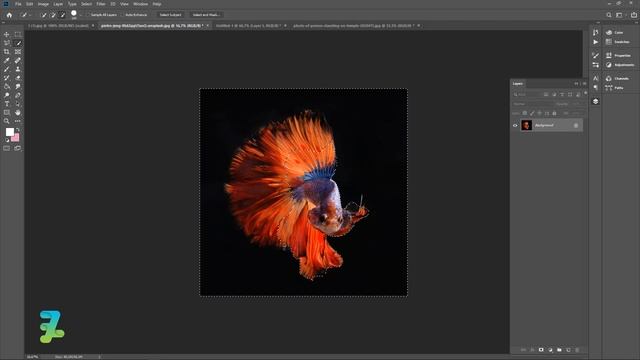Toggle Quick Mask mode
The width and height of the screenshot is (640, 360).
[x=7, y=148]
